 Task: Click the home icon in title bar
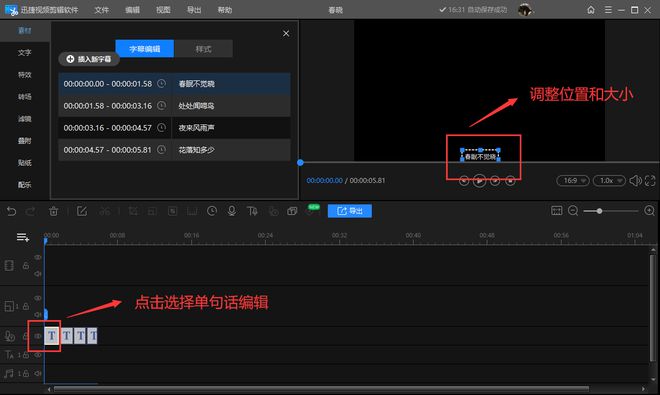coord(591,10)
